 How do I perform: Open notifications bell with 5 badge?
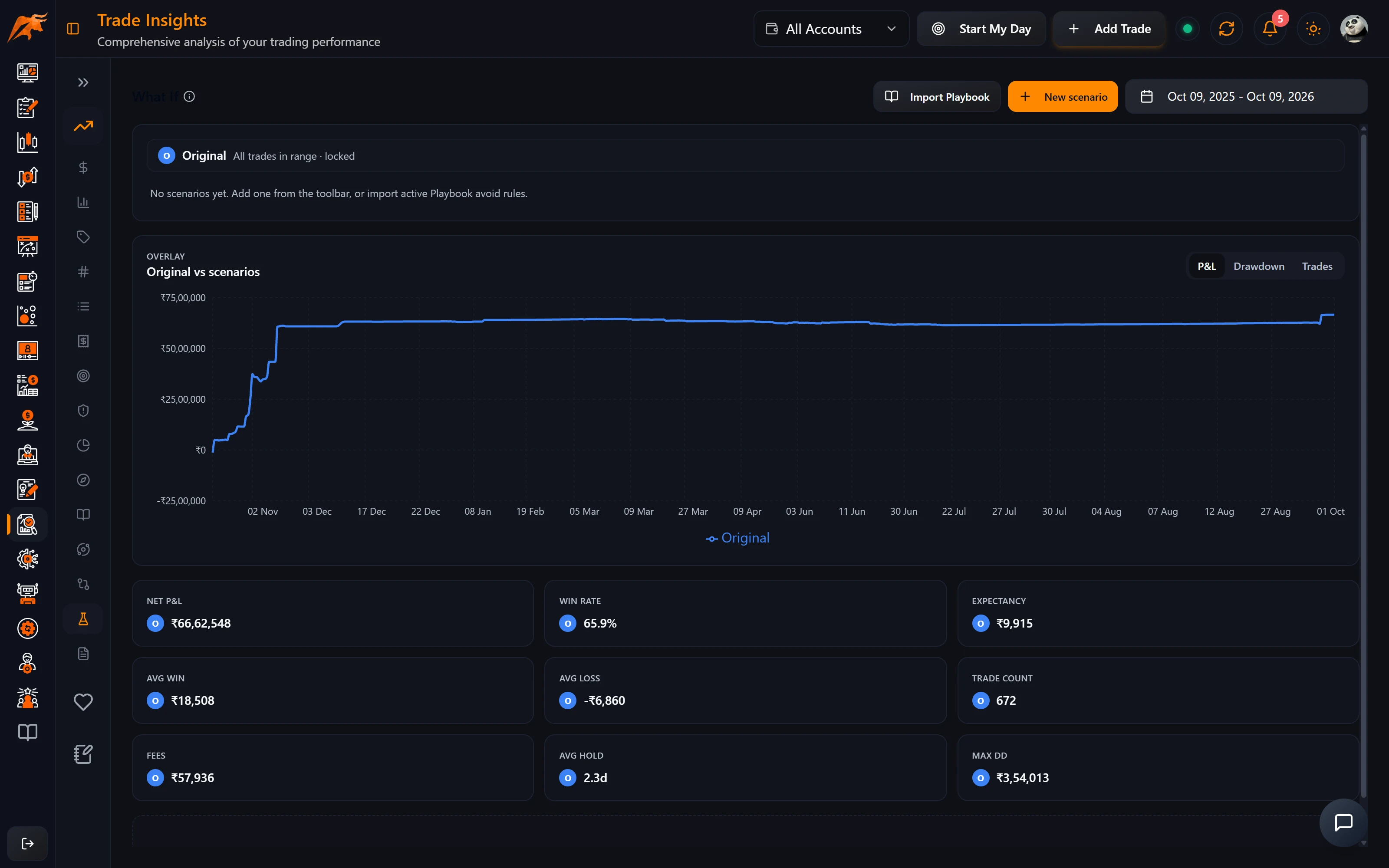click(1270, 29)
